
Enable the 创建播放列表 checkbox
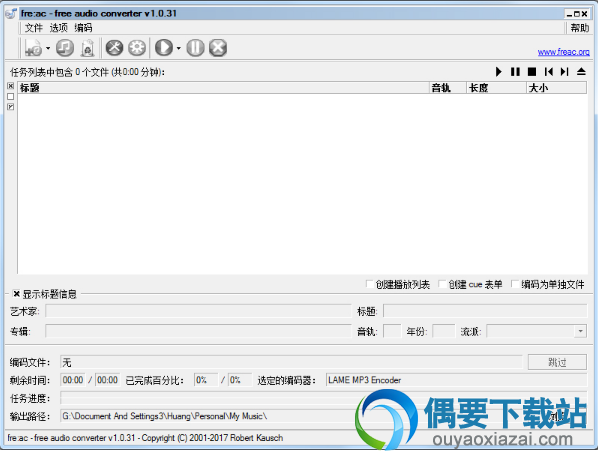click(369, 284)
